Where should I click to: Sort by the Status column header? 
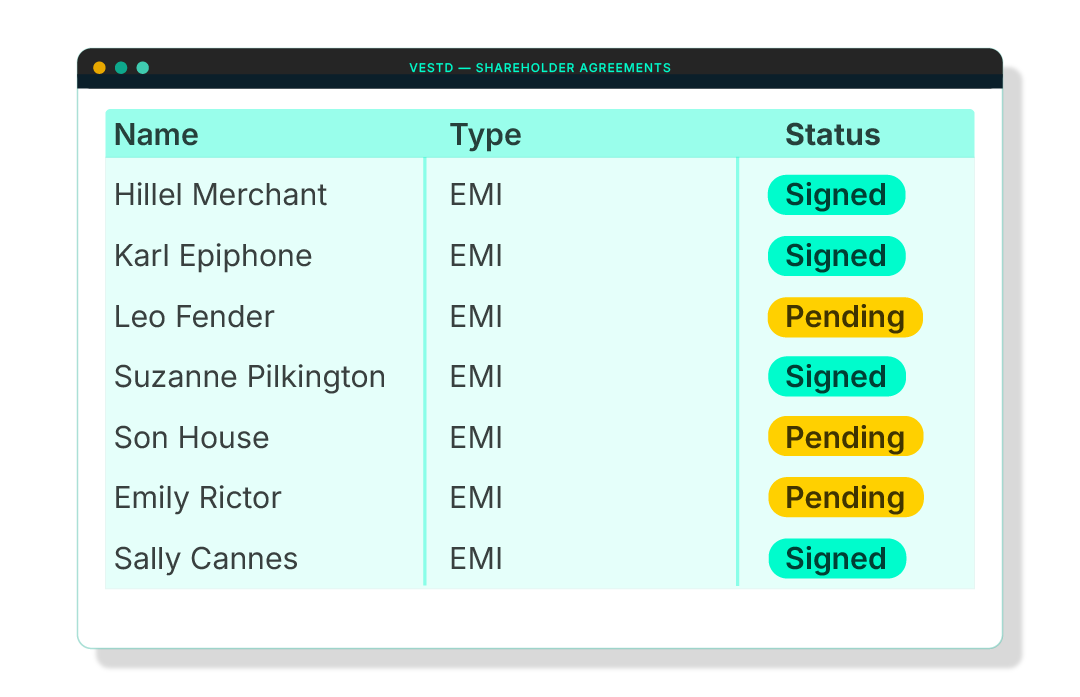[833, 134]
